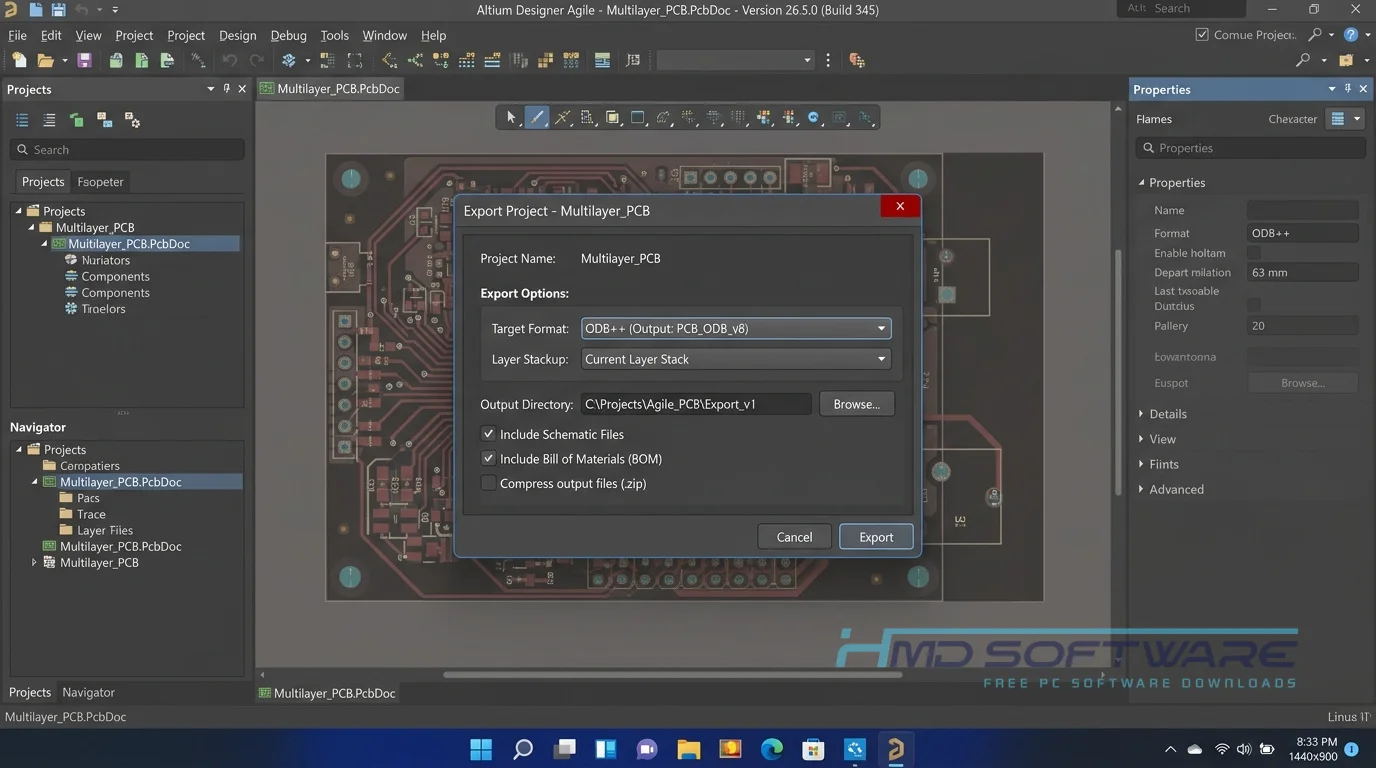Screen dimensions: 1376x768
Task: Click the green icon in Projects panel toolbar
Action: point(77,120)
